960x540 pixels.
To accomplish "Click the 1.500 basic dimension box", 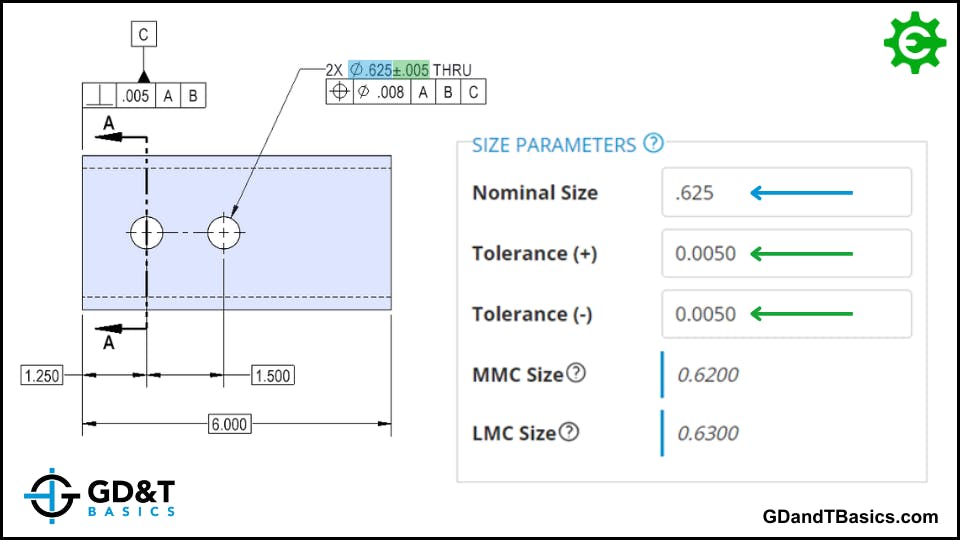I will pyautogui.click(x=272, y=375).
